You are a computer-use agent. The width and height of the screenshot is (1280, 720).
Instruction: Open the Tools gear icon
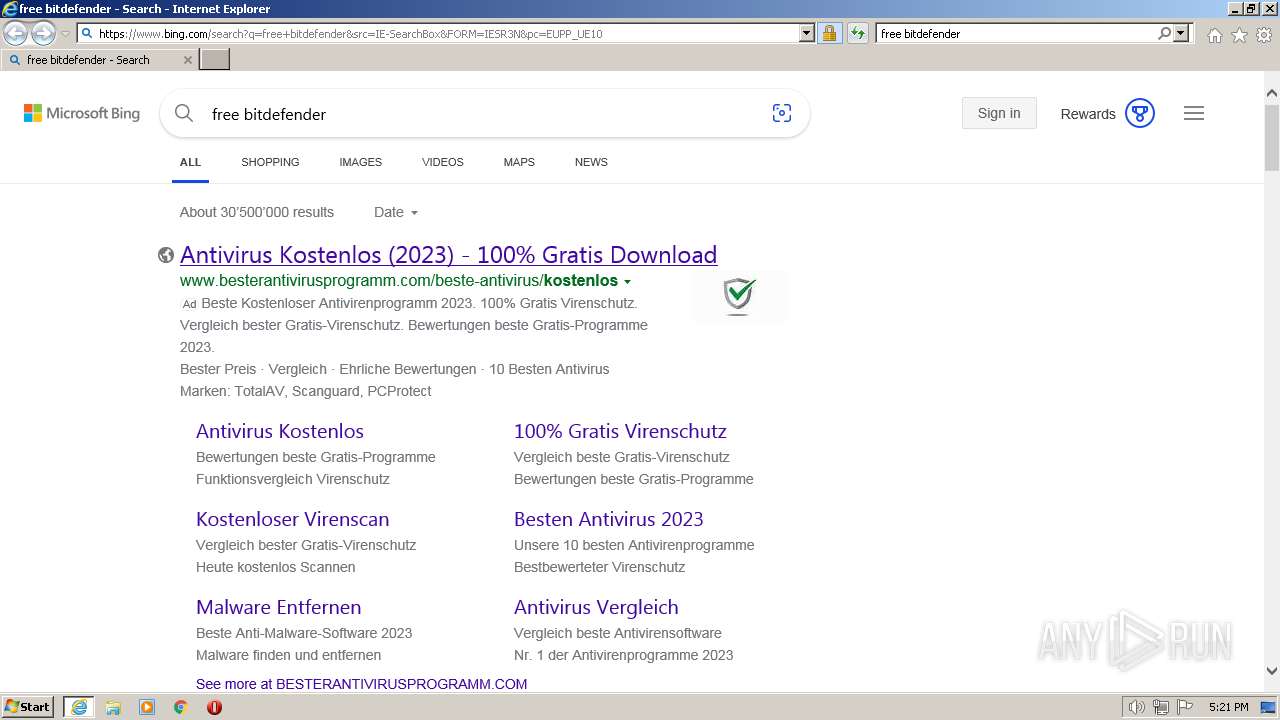tap(1264, 35)
